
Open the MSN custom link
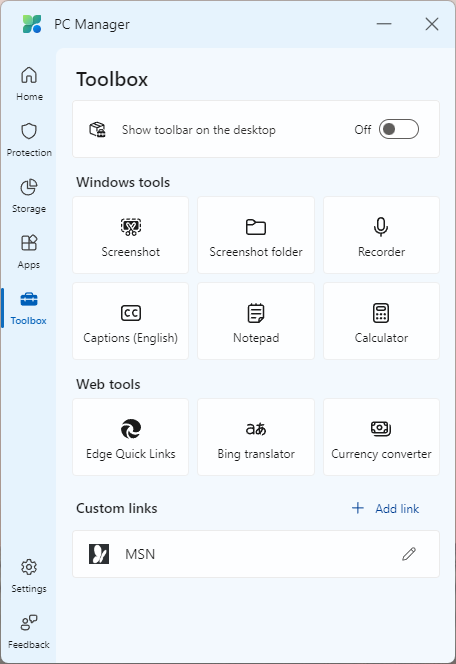256,554
